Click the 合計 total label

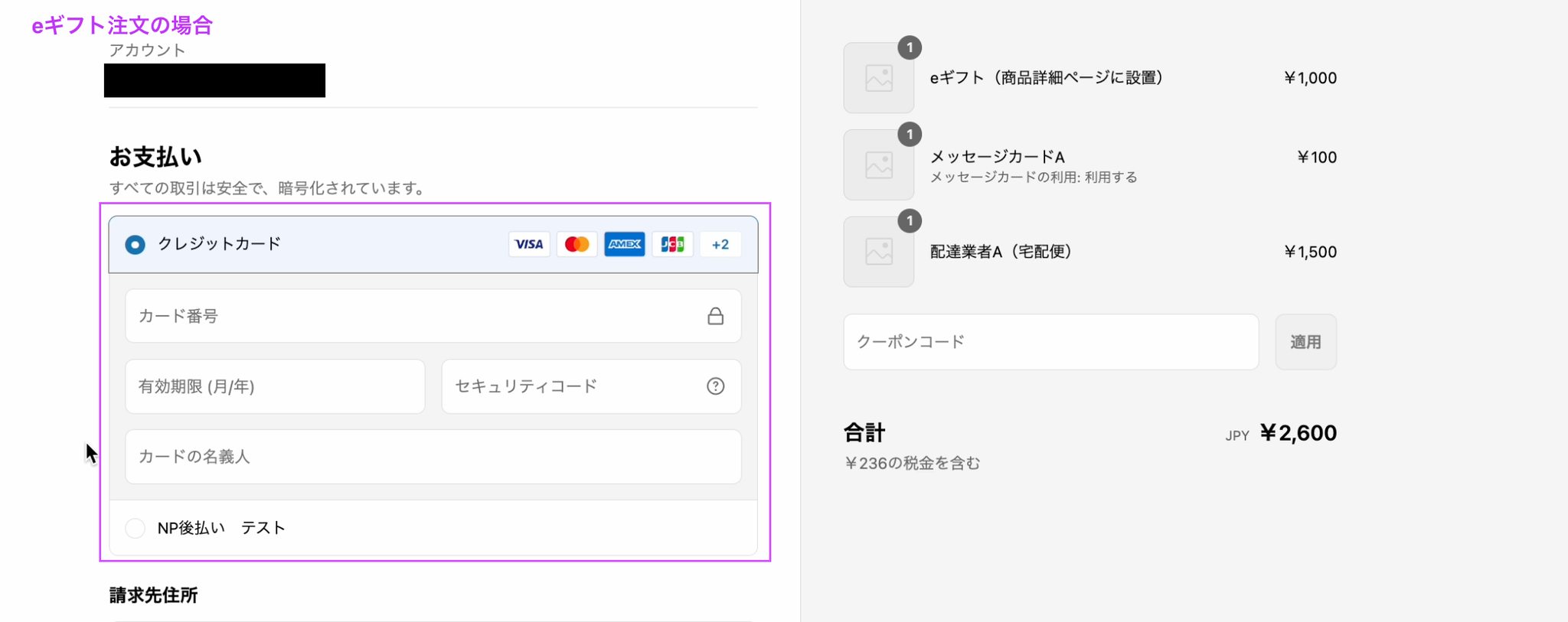(x=864, y=433)
